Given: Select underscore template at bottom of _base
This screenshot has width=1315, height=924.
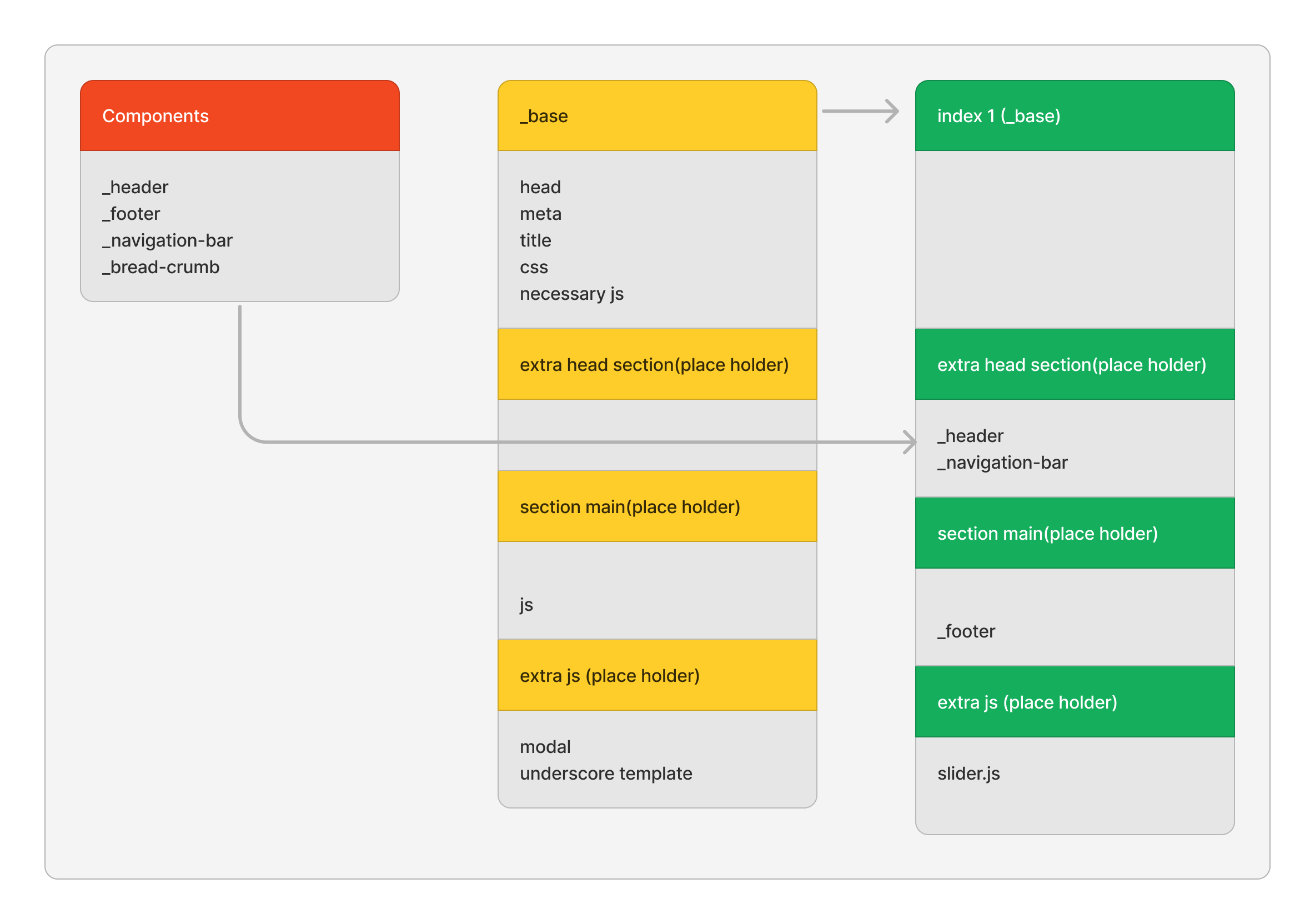Looking at the screenshot, I should 605,773.
